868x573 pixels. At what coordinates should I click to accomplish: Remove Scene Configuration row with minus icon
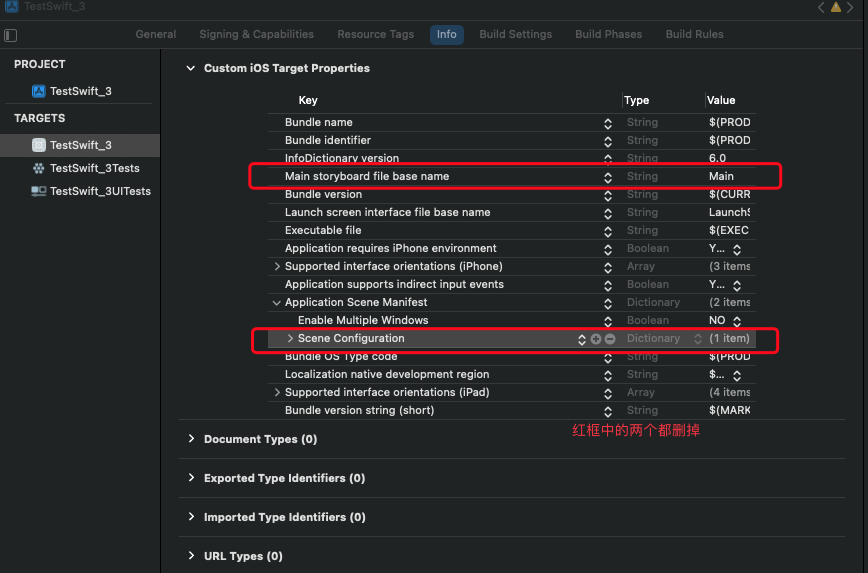click(610, 339)
